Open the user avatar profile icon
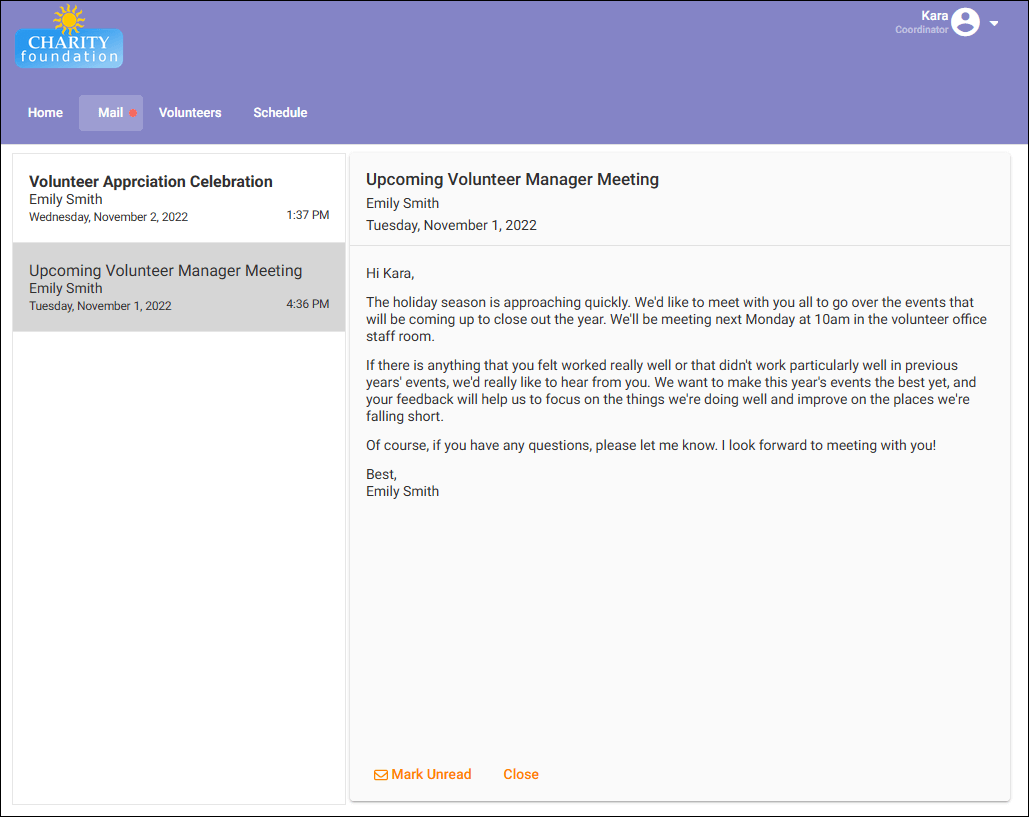 click(965, 22)
